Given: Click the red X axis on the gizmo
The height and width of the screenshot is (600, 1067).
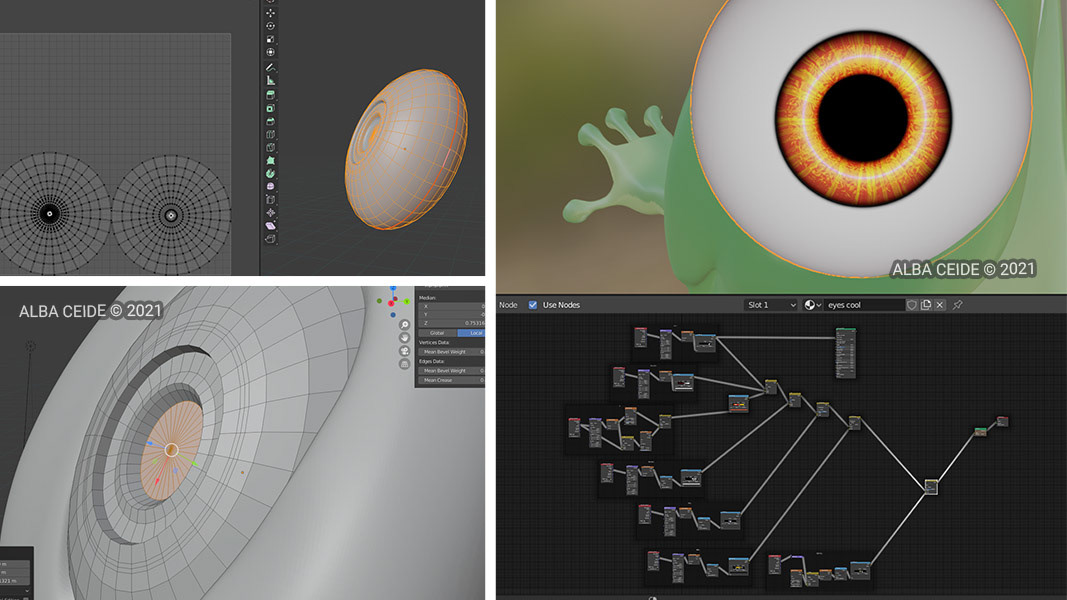Looking at the screenshot, I should [391, 303].
